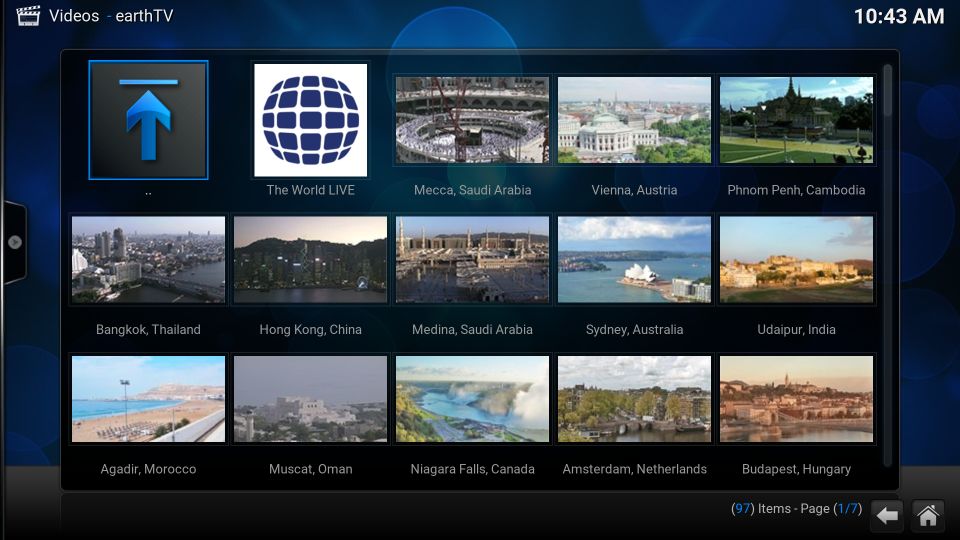Click the 'Sydney, Australia' label

click(634, 329)
